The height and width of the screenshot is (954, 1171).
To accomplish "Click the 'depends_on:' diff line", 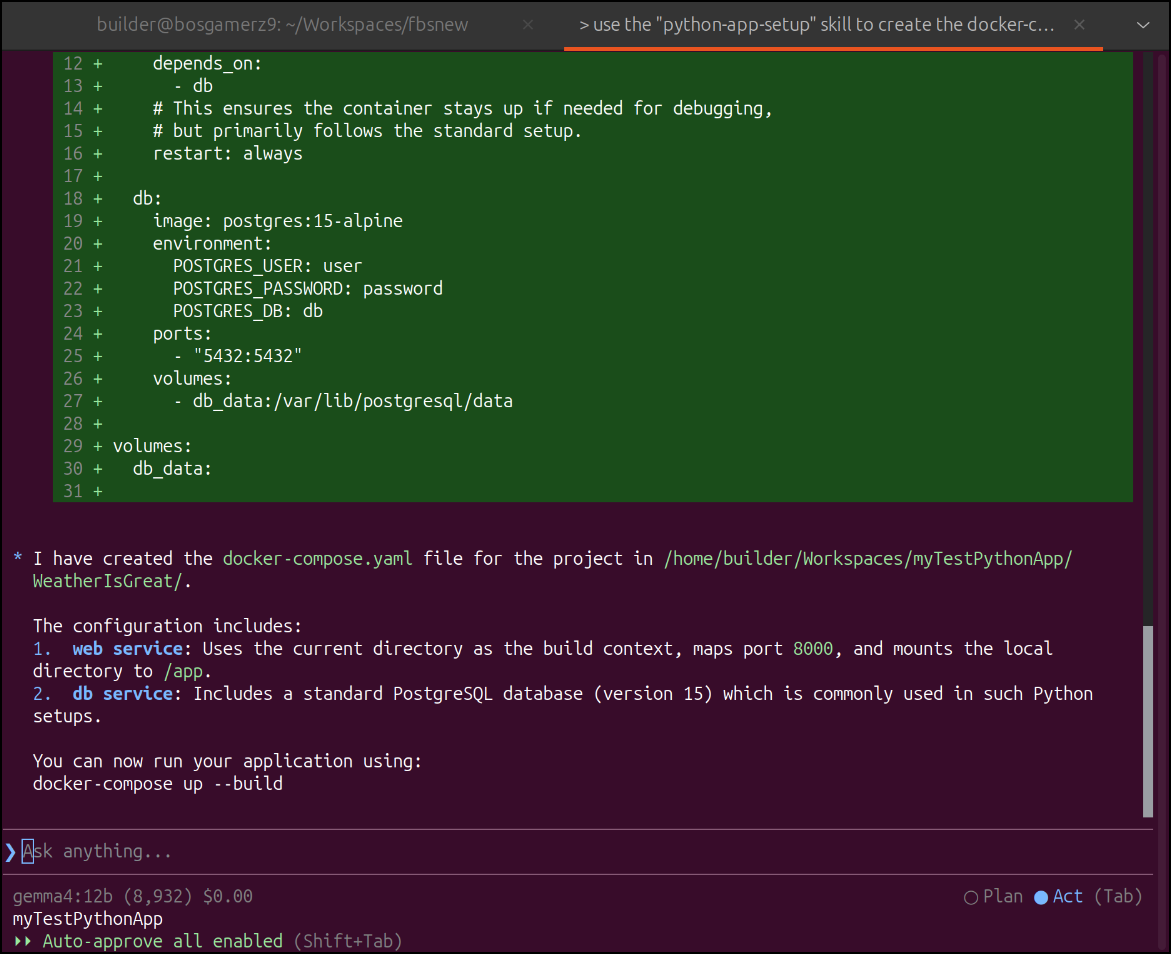I will tap(208, 64).
